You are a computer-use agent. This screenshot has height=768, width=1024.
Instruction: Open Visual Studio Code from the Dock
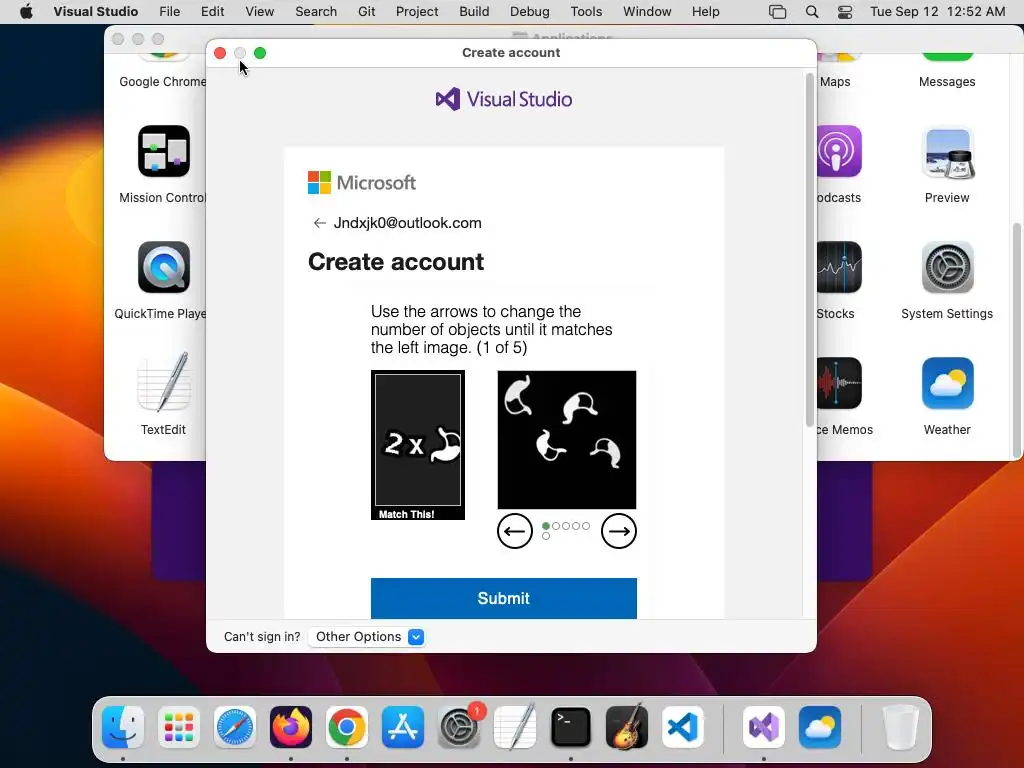683,727
